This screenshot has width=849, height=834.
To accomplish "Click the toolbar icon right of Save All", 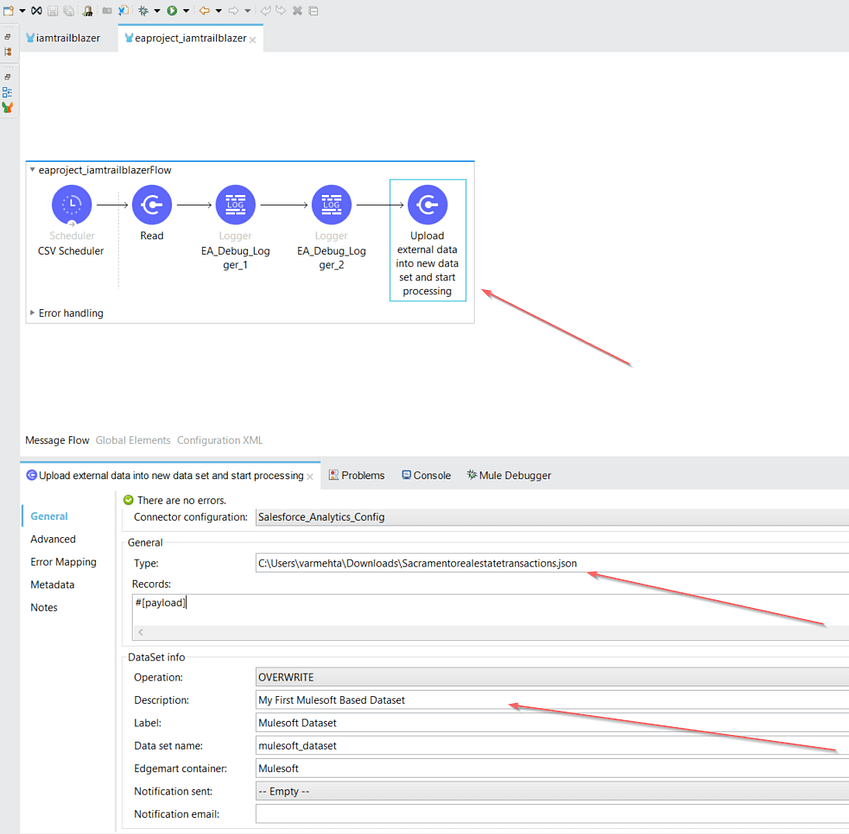I will tap(87, 11).
